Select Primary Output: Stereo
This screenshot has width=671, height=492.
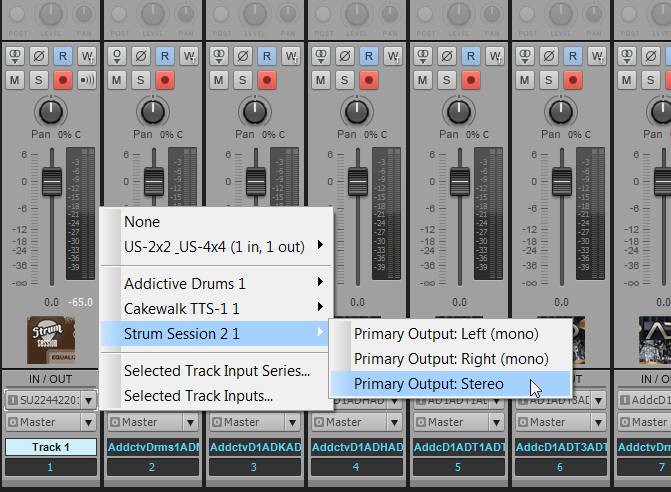tap(451, 384)
